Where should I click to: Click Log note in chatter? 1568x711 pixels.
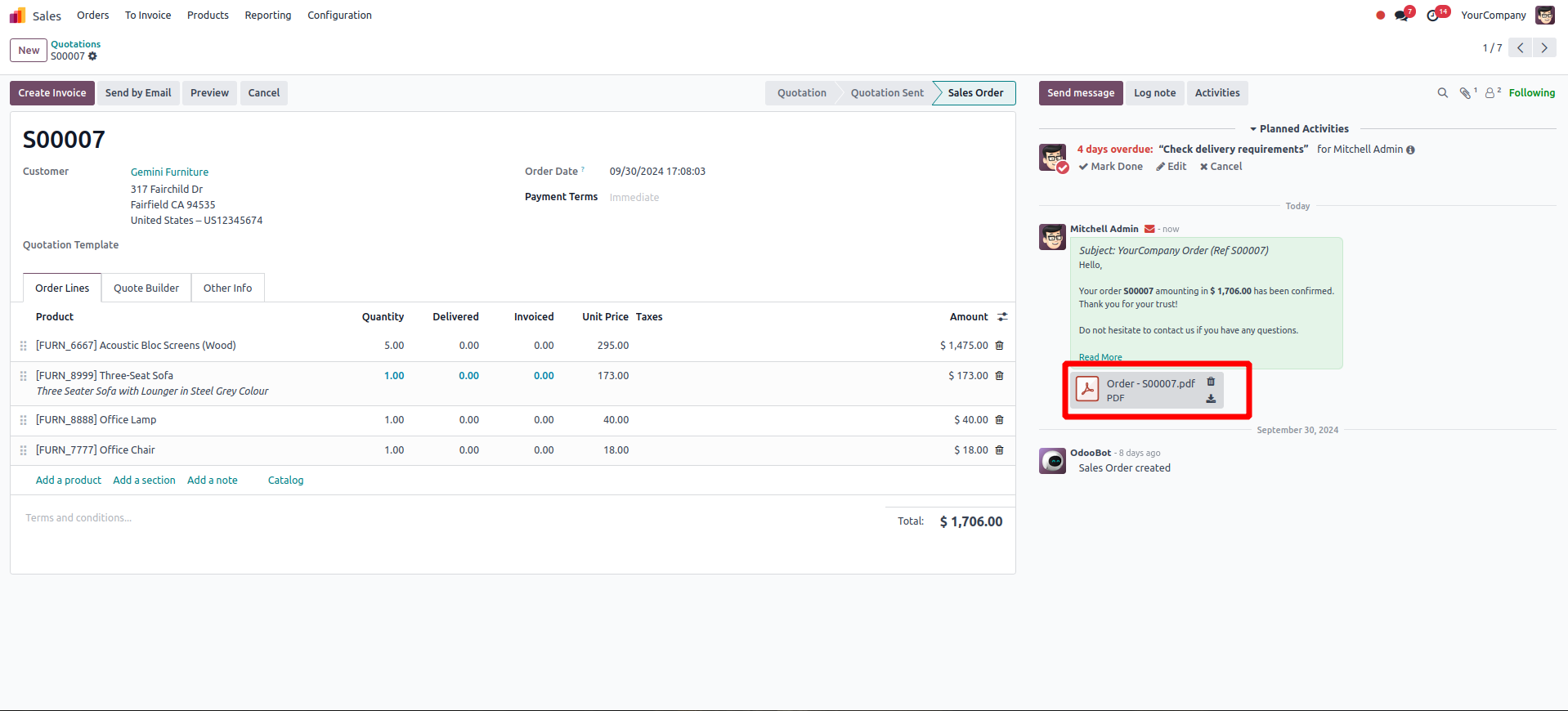[1154, 93]
